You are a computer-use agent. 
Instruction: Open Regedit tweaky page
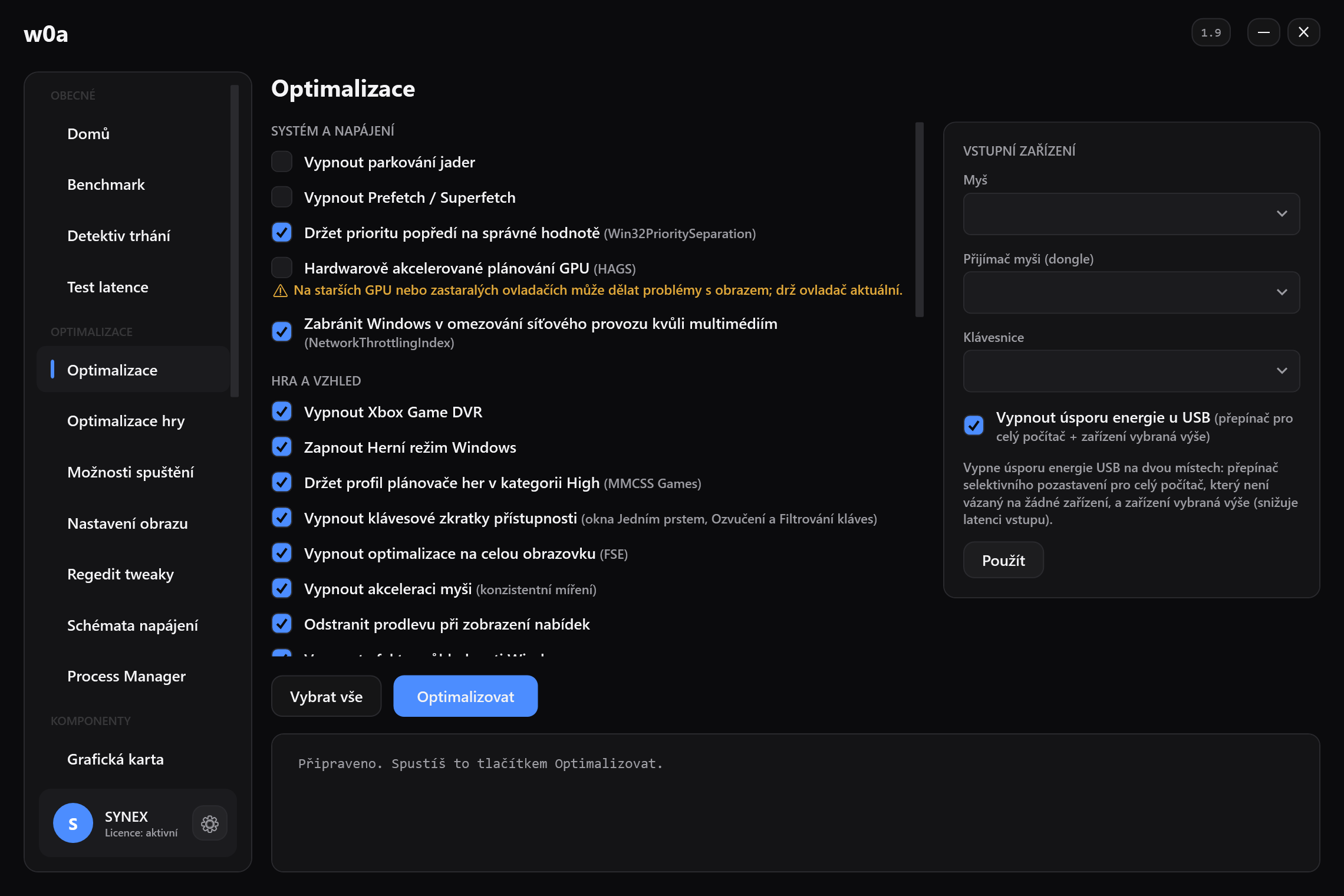[x=133, y=574]
